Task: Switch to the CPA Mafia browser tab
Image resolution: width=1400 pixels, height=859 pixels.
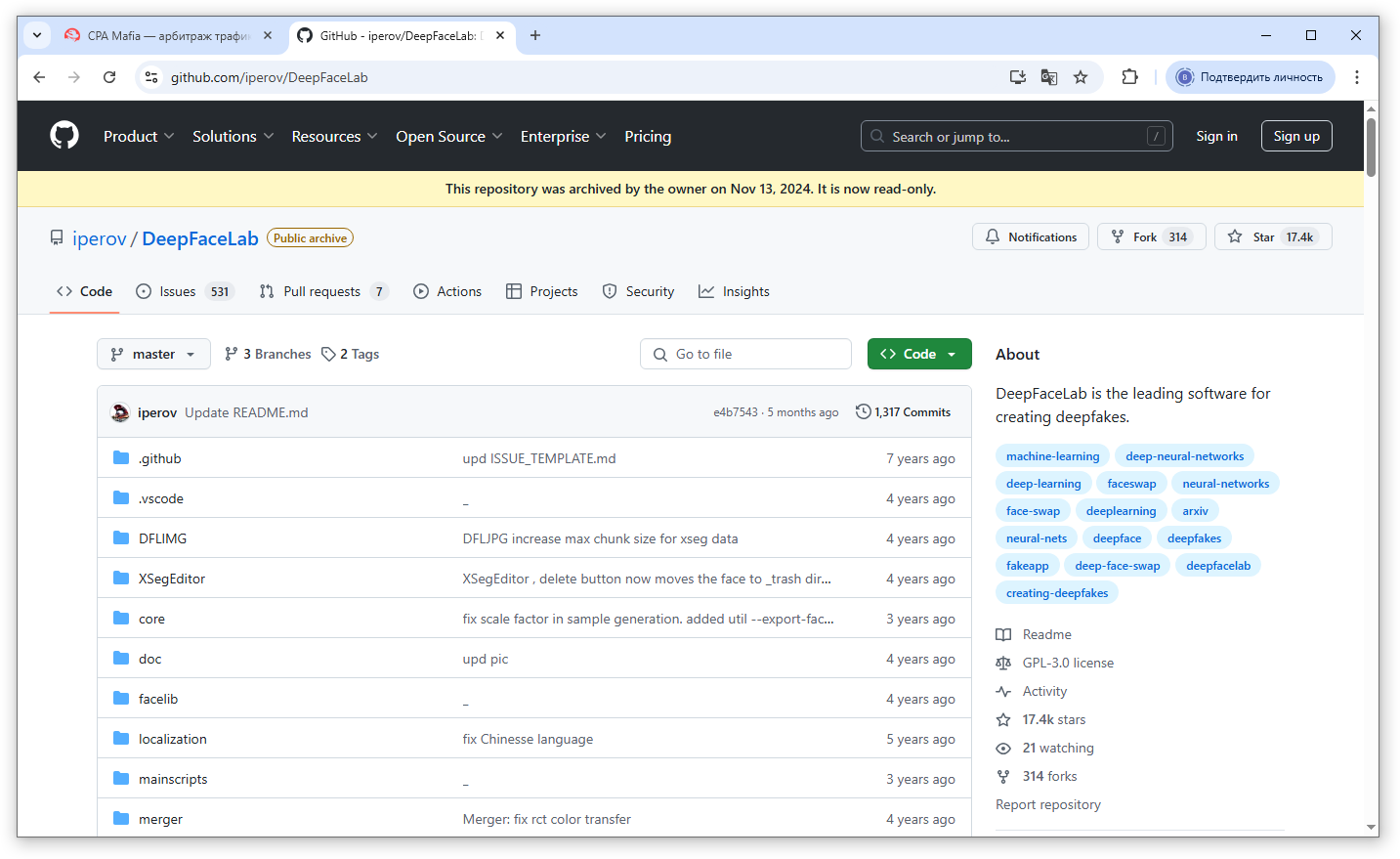Action: click(x=166, y=36)
